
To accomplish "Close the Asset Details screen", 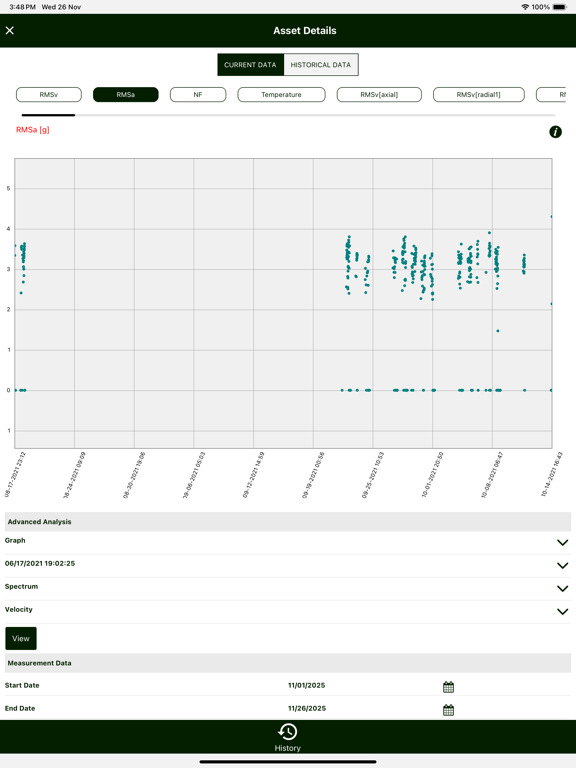I will pyautogui.click(x=10, y=30).
